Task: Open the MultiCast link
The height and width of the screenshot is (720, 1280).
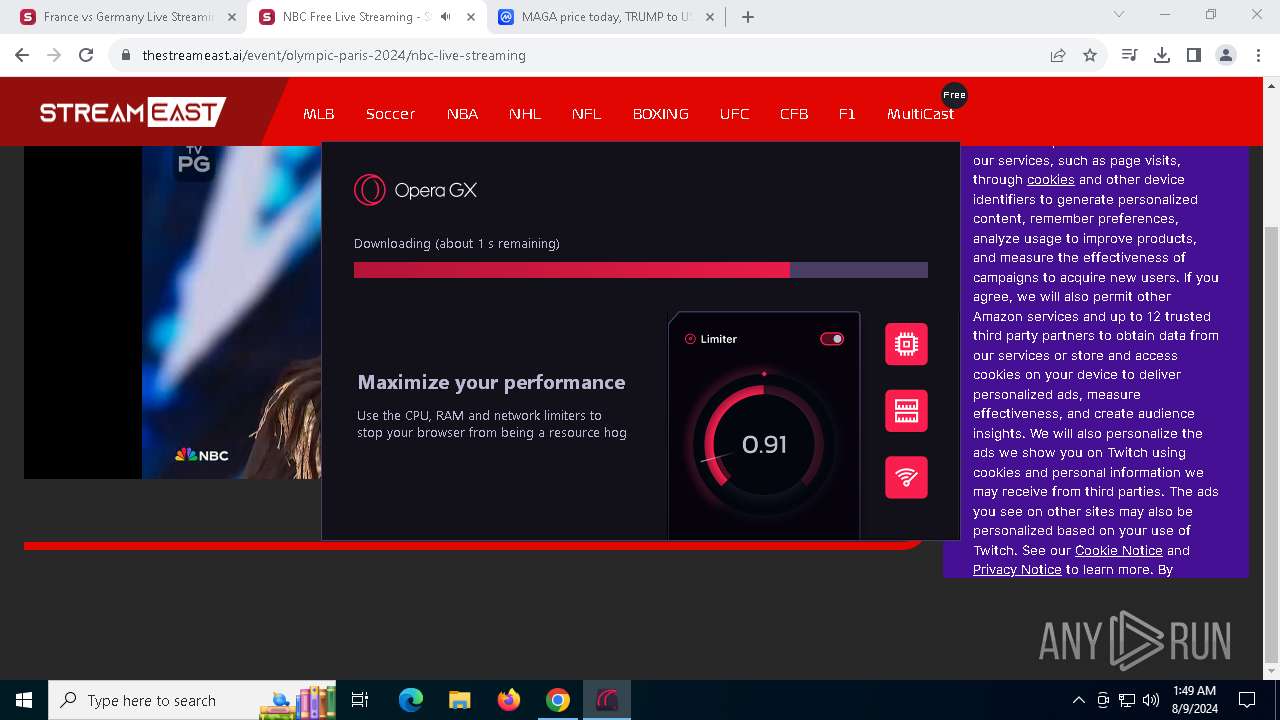Action: coord(920,114)
